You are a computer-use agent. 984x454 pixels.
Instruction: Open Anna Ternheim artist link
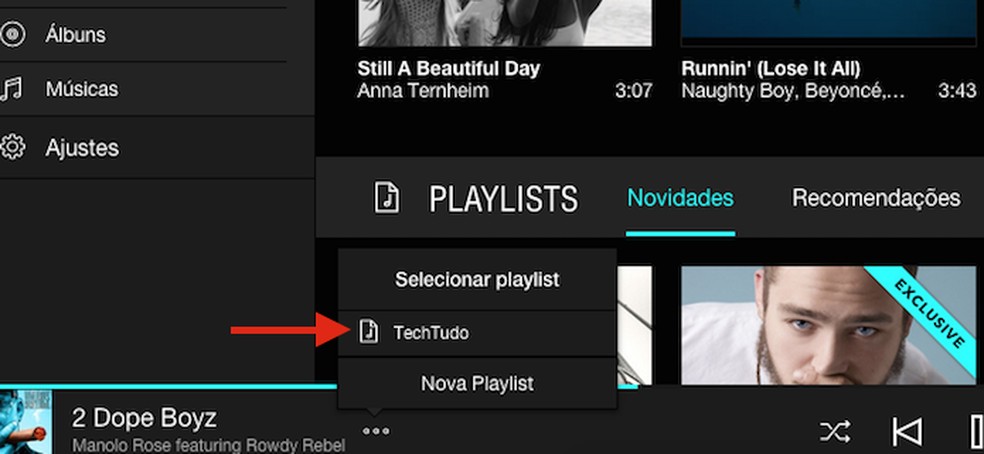(x=423, y=91)
